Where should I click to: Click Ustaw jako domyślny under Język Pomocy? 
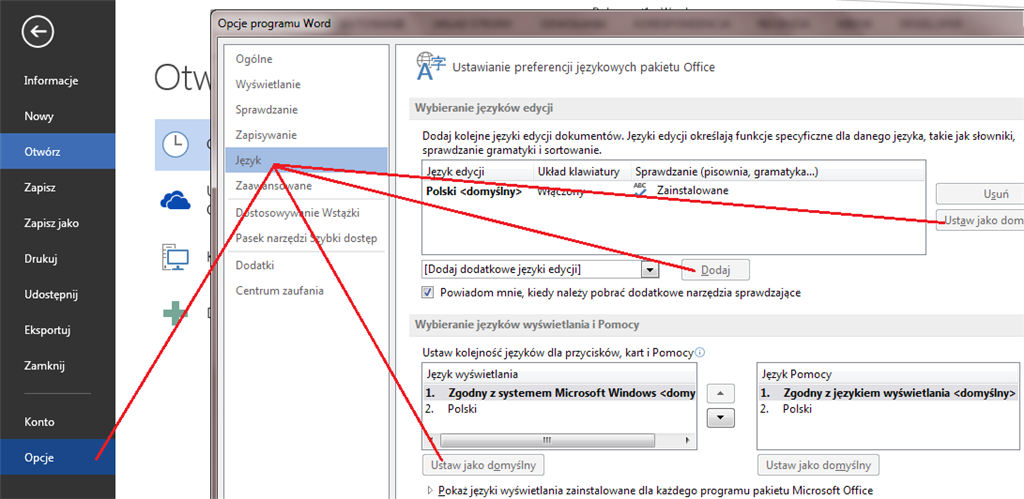point(818,466)
